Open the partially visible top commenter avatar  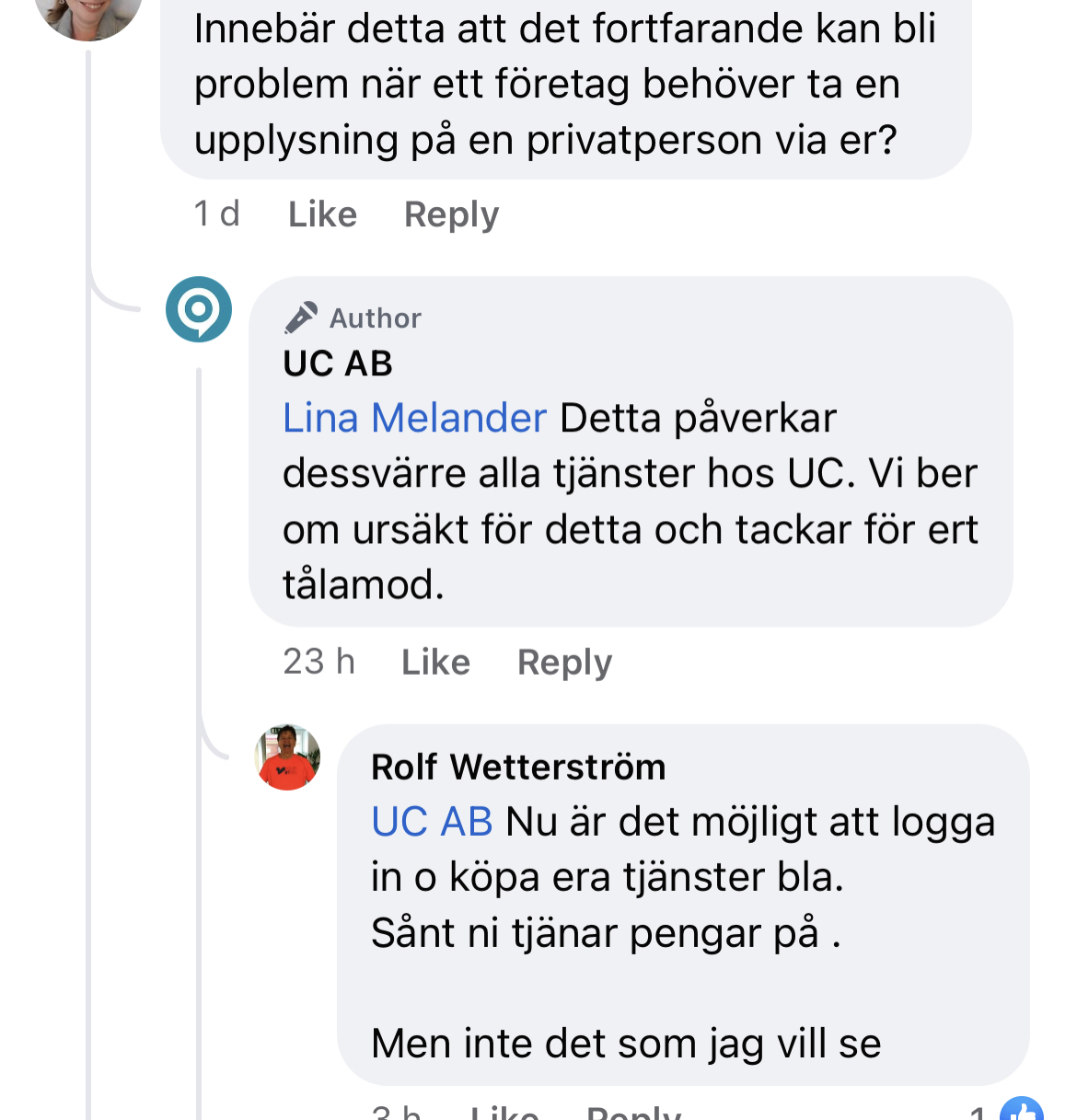tap(88, 17)
